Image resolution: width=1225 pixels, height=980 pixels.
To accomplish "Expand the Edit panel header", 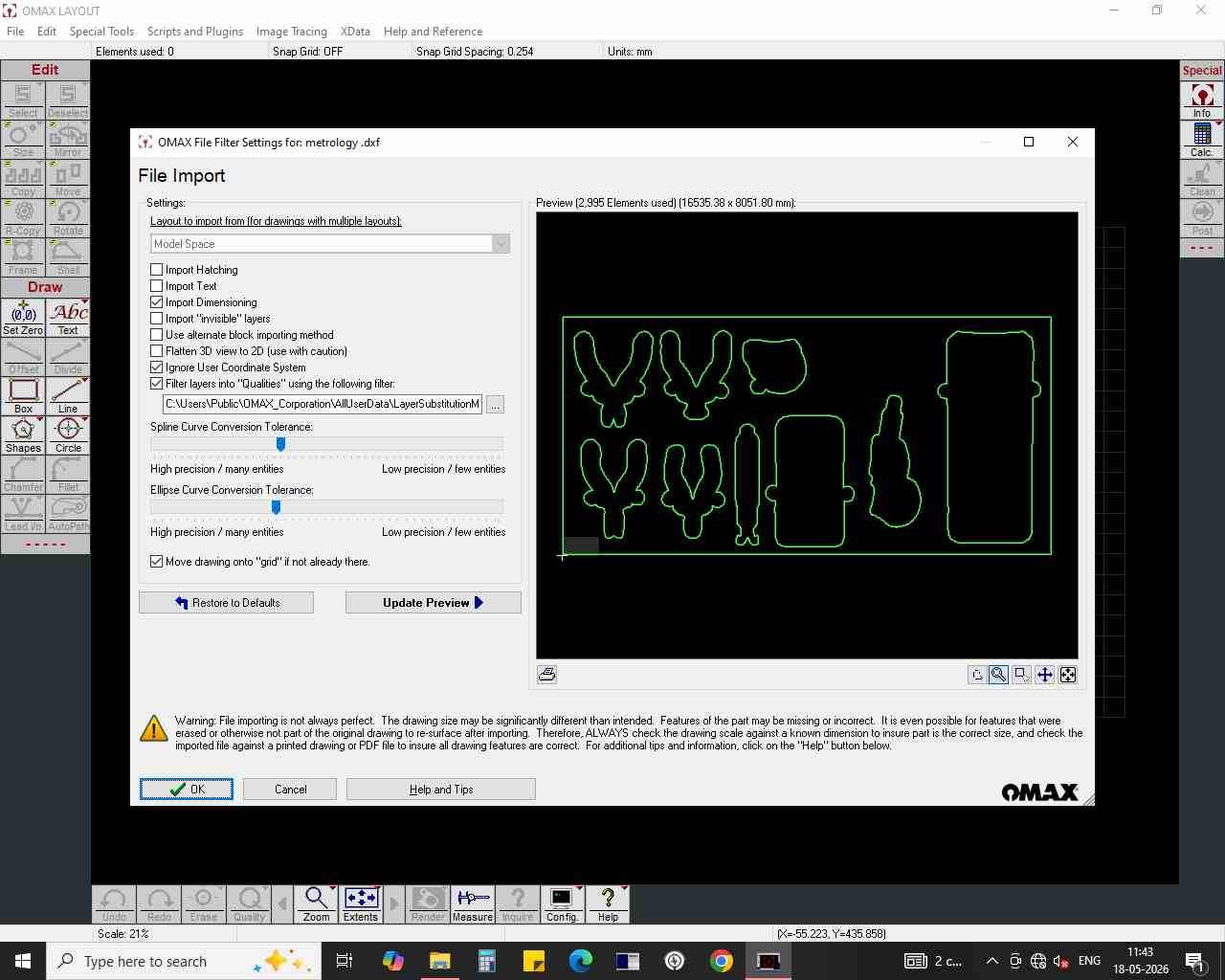I will click(45, 70).
